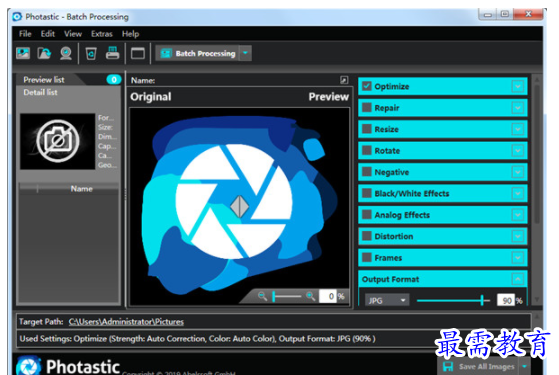This screenshot has width=559, height=375.
Task: Click the preview list count badge 0
Action: pos(114,79)
